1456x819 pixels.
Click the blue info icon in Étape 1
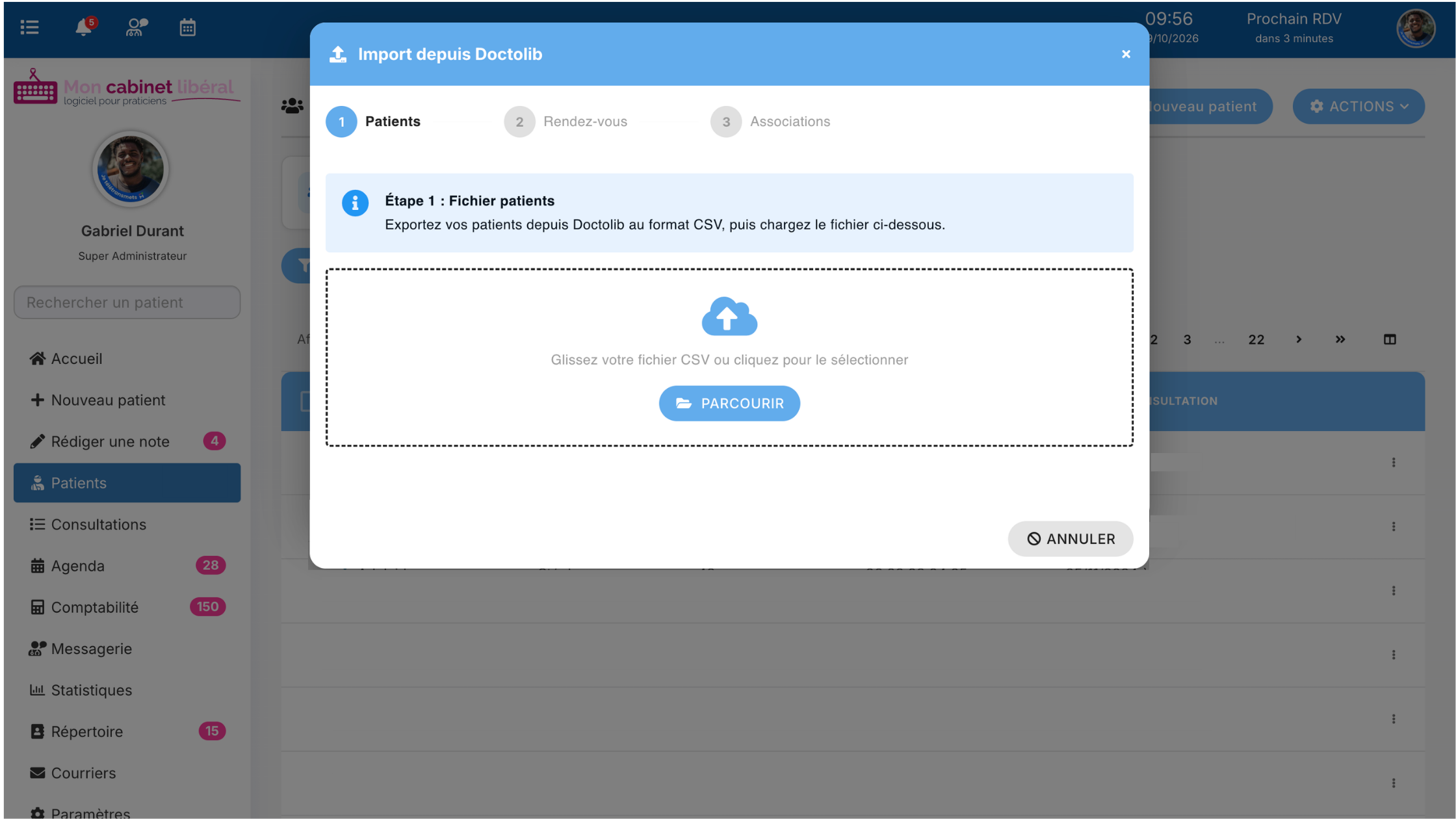point(355,203)
